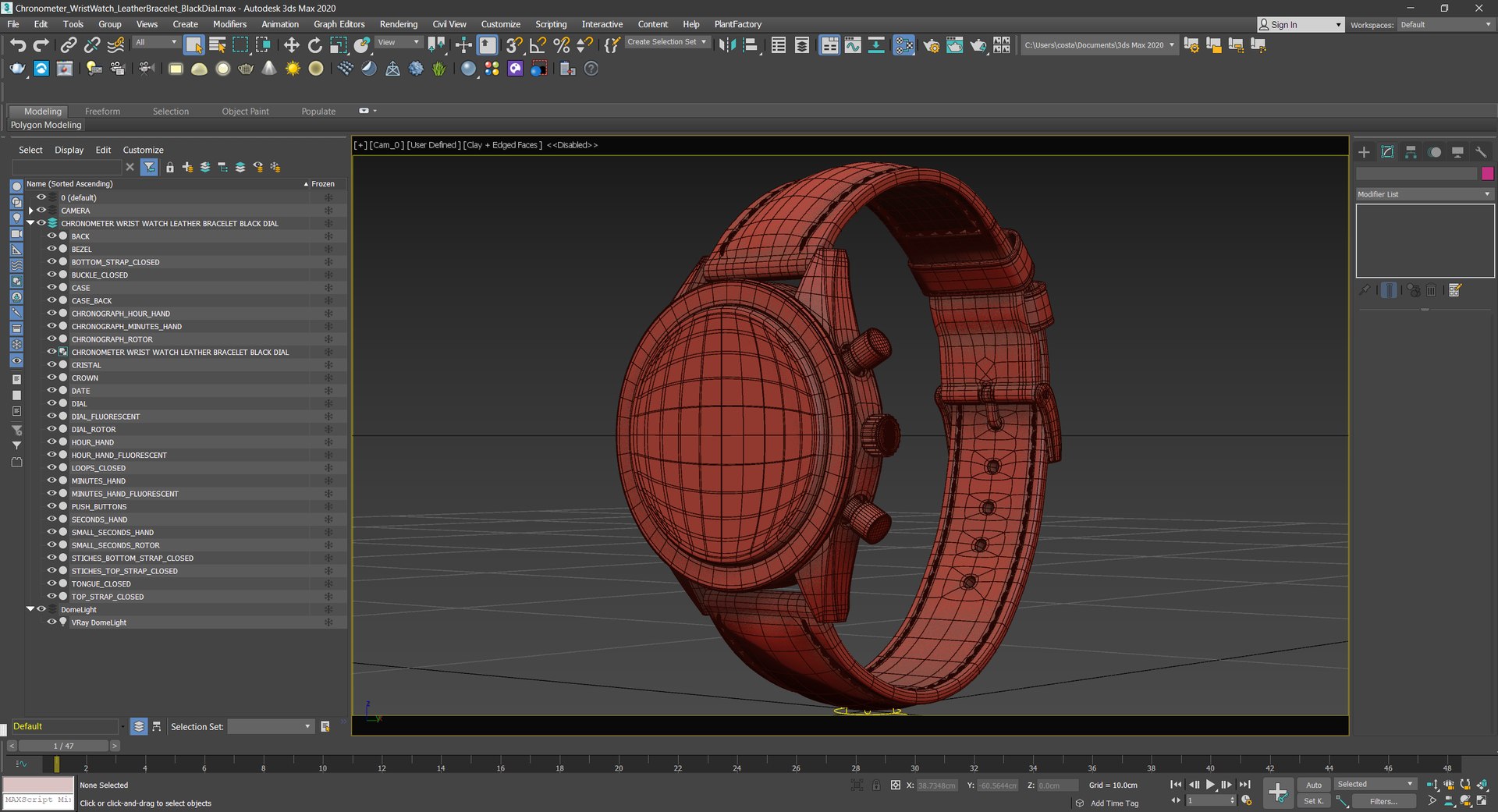Click the Undo arrow icon
The image size is (1498, 812).
click(18, 45)
